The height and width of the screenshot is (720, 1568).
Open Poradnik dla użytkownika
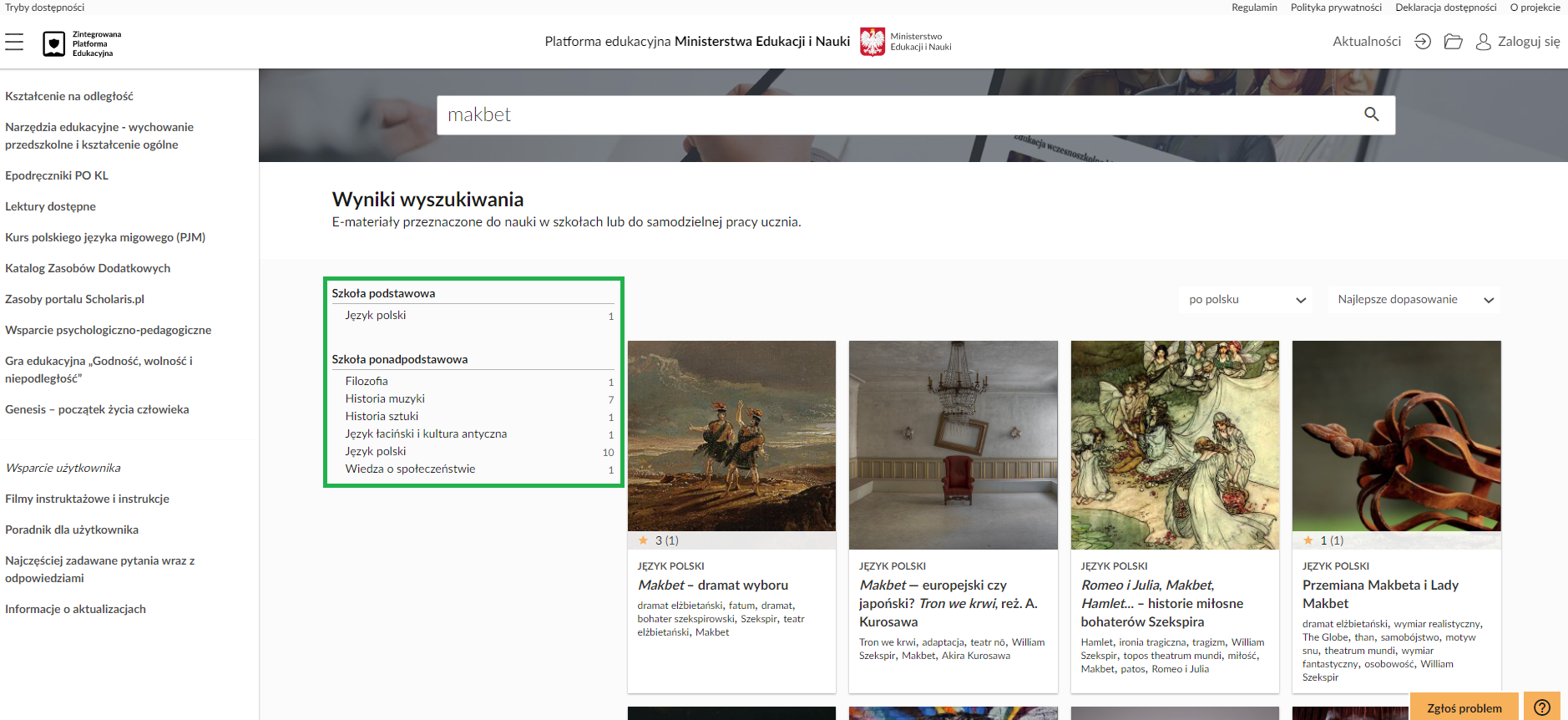coord(72,530)
